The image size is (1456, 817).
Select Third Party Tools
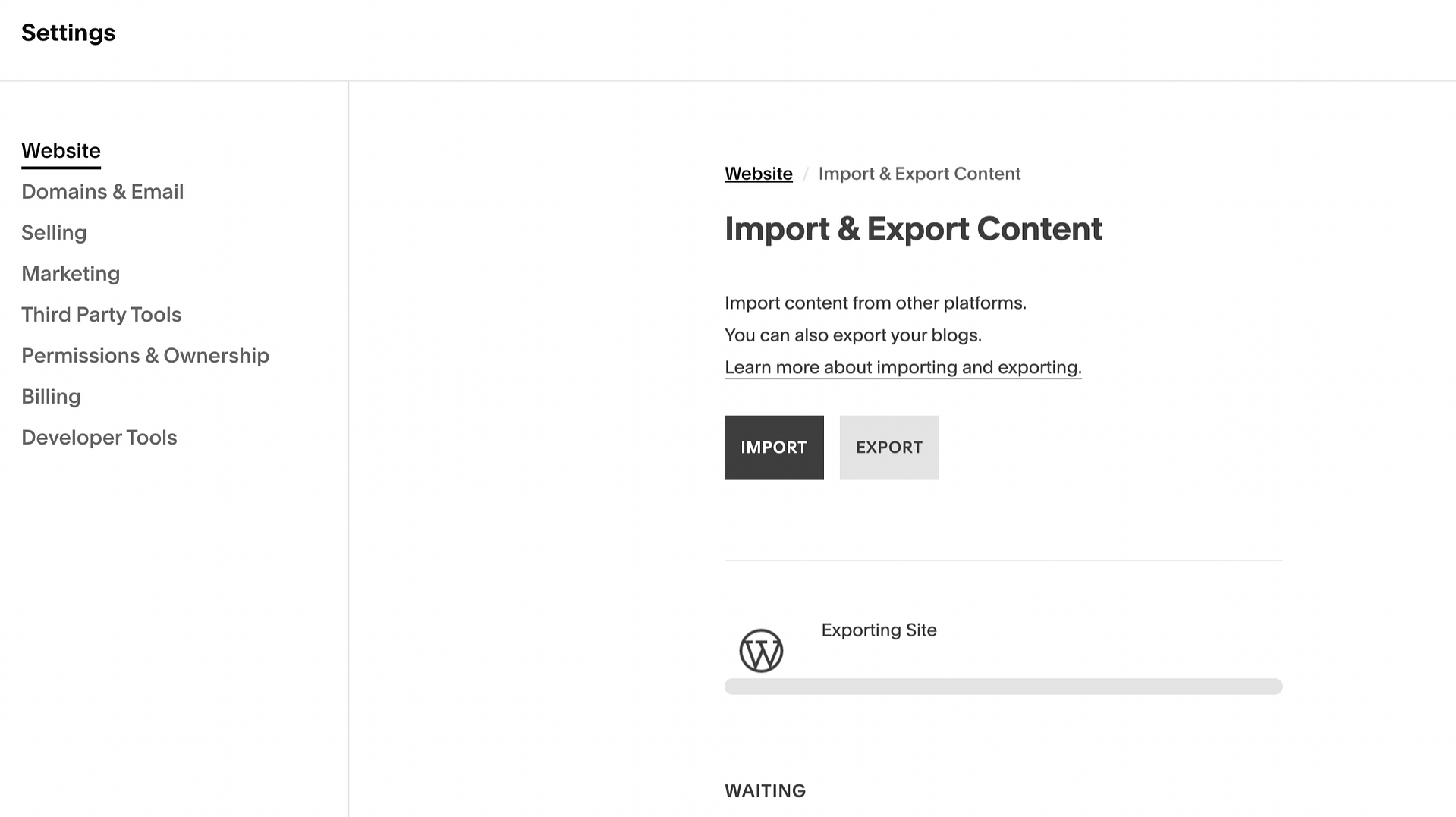(101, 314)
